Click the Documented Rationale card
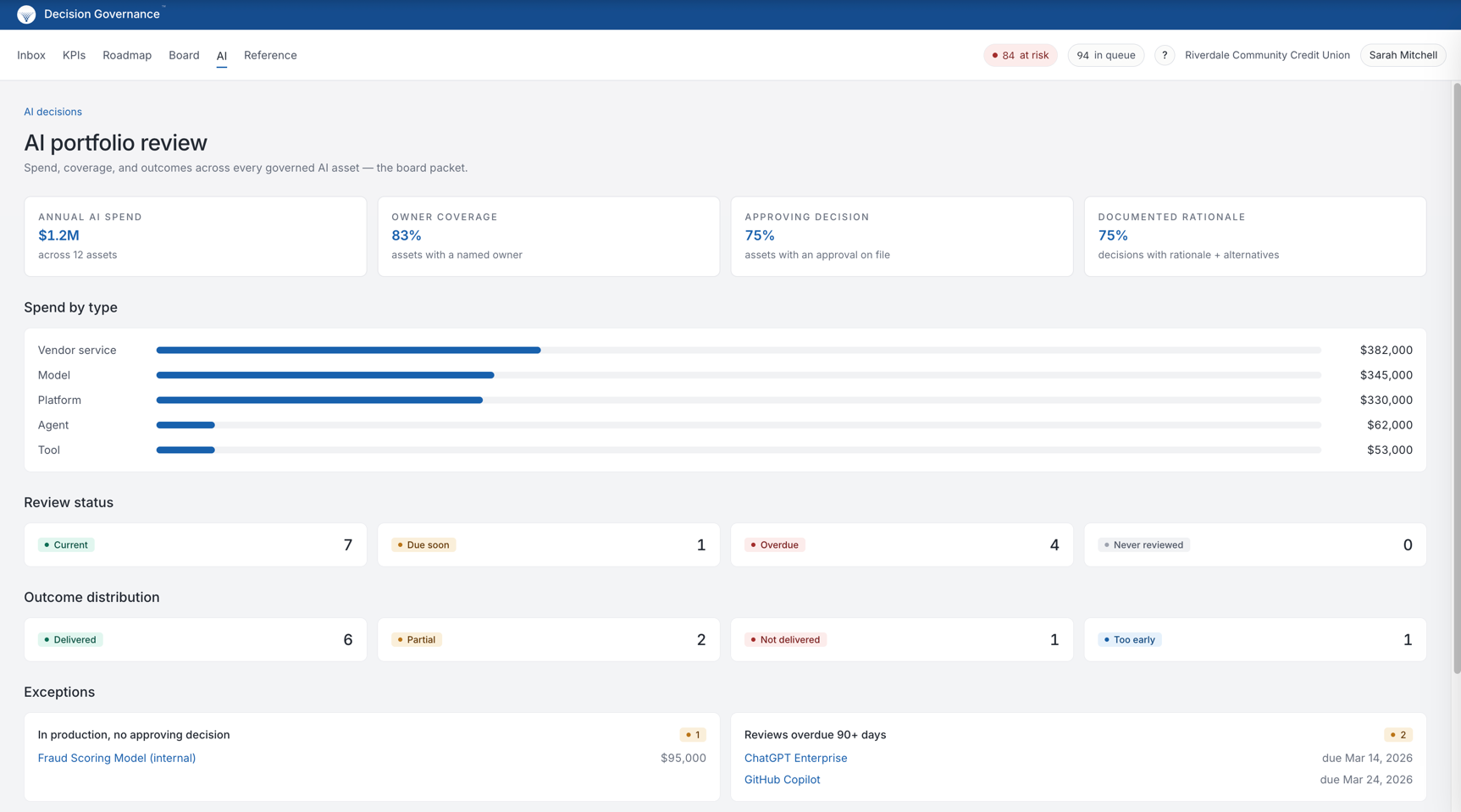The height and width of the screenshot is (812, 1461). [x=1255, y=236]
